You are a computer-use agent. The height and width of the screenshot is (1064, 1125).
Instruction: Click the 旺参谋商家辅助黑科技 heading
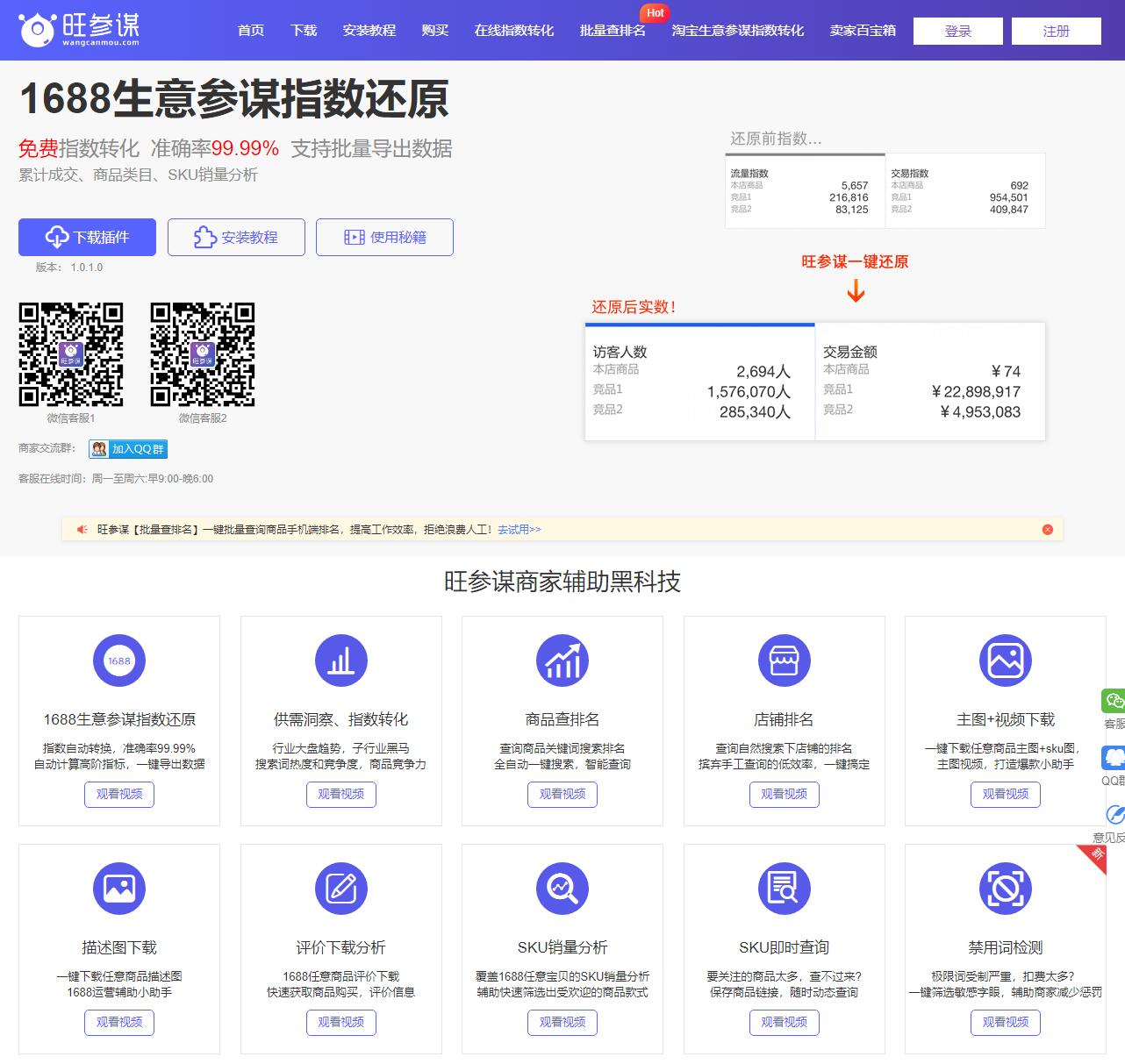pos(562,582)
